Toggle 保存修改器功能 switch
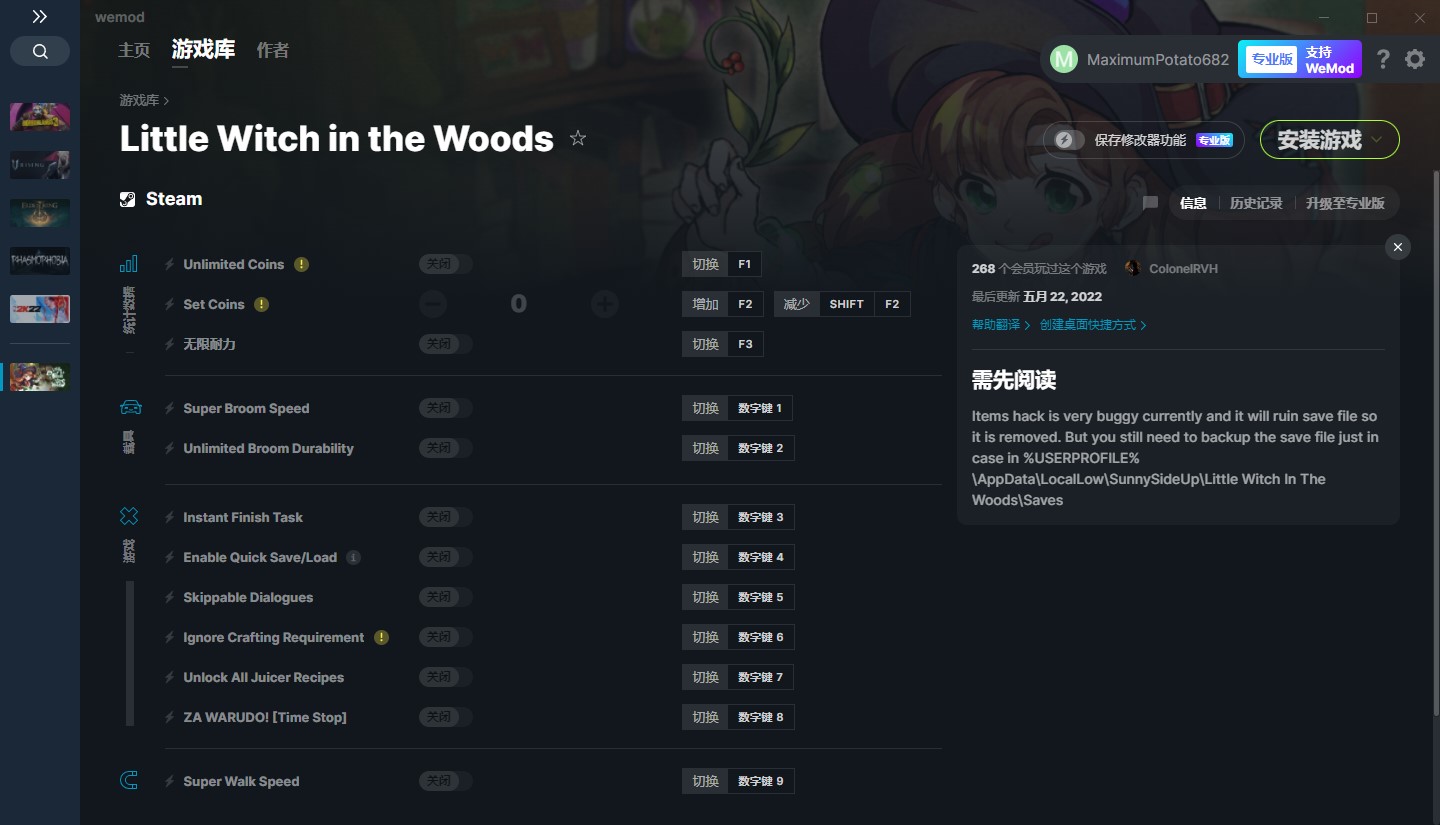This screenshot has width=1440, height=825. pos(1069,140)
